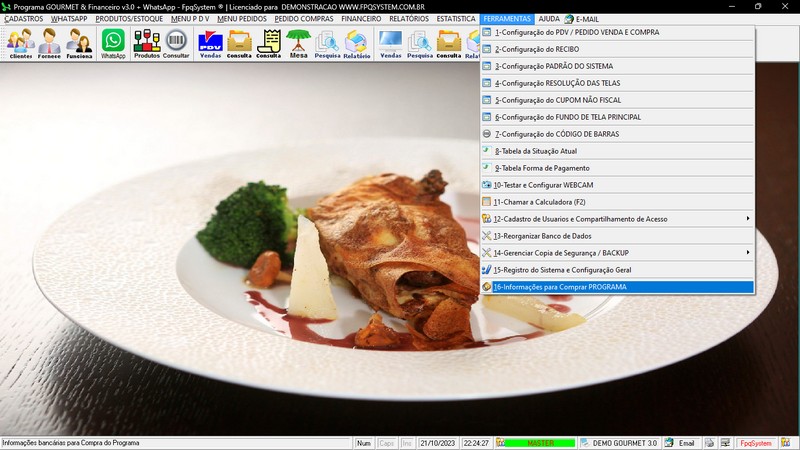Select 13-Reorganizar Banco de Dados
The image size is (800, 450).
coord(617,236)
